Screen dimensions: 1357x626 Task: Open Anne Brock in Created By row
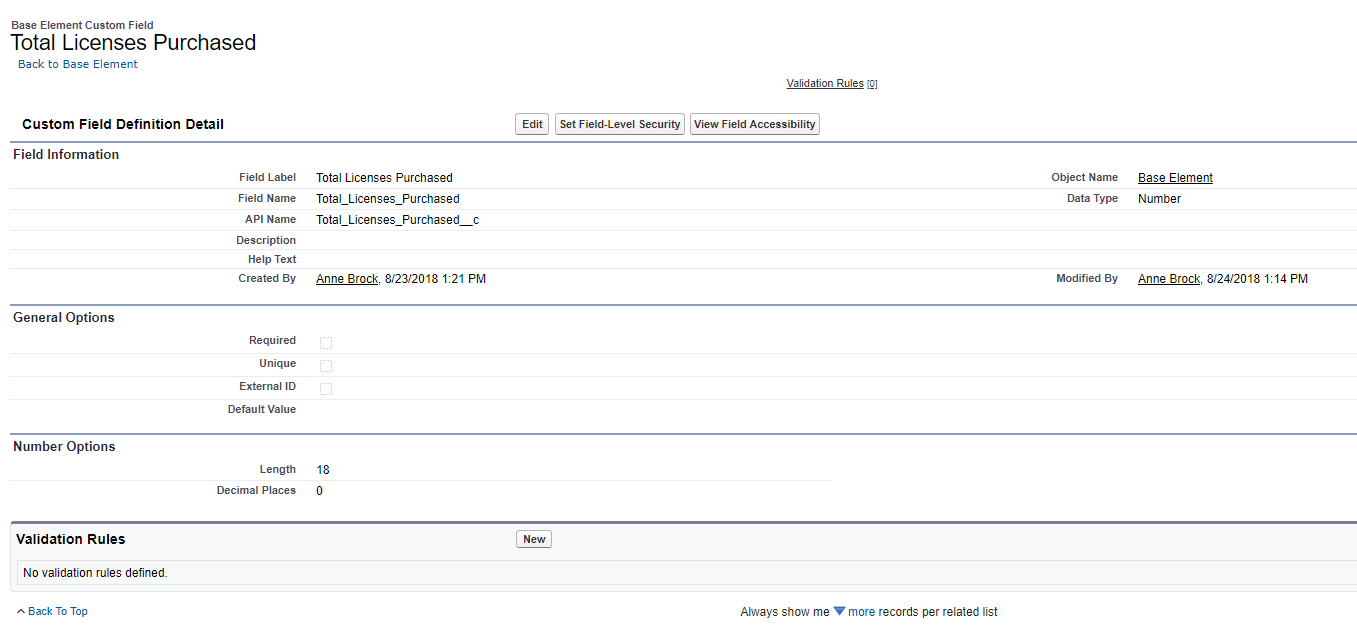[x=347, y=279]
